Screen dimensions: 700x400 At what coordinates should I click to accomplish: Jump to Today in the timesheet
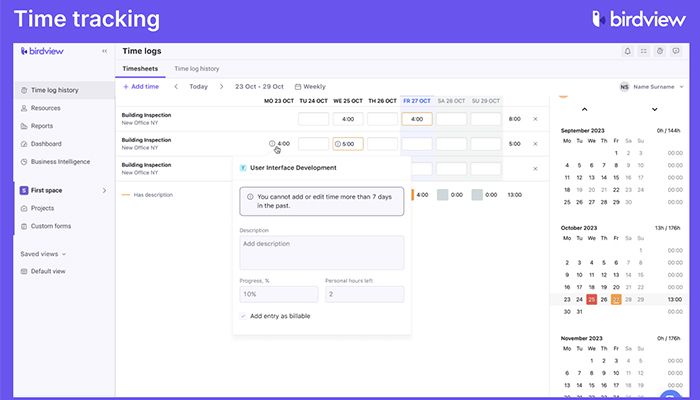(x=198, y=87)
